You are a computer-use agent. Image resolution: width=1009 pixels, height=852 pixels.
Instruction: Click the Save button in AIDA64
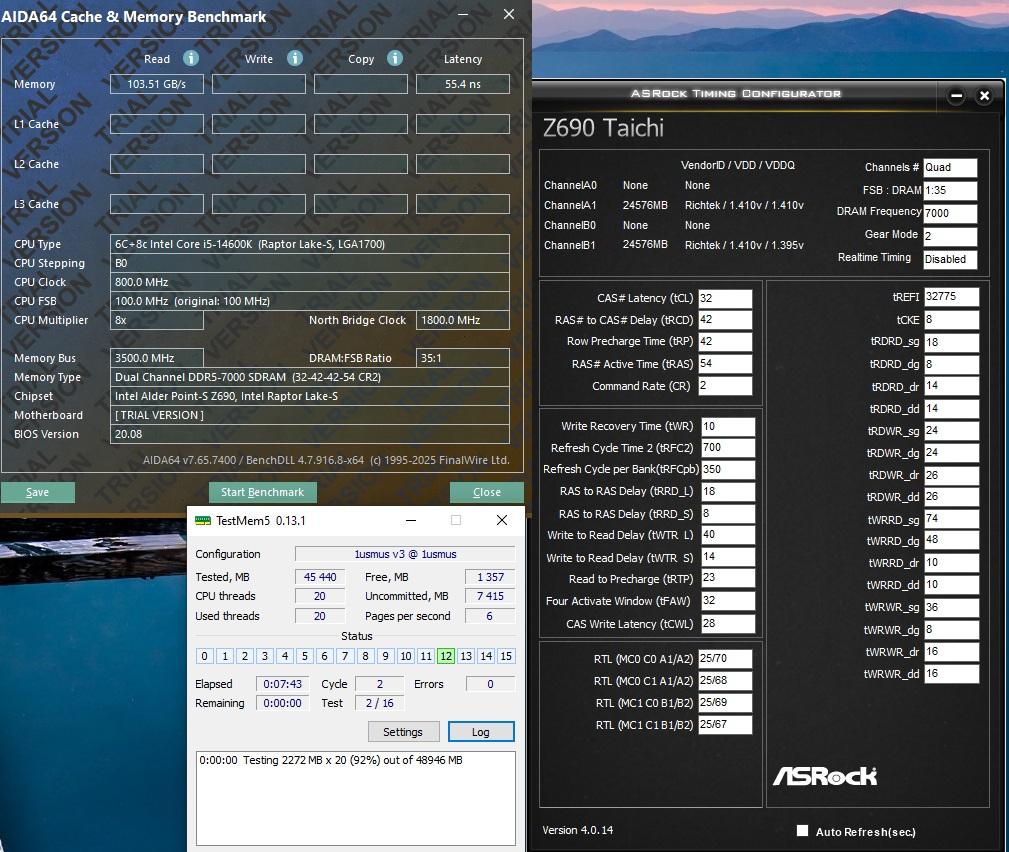38,492
